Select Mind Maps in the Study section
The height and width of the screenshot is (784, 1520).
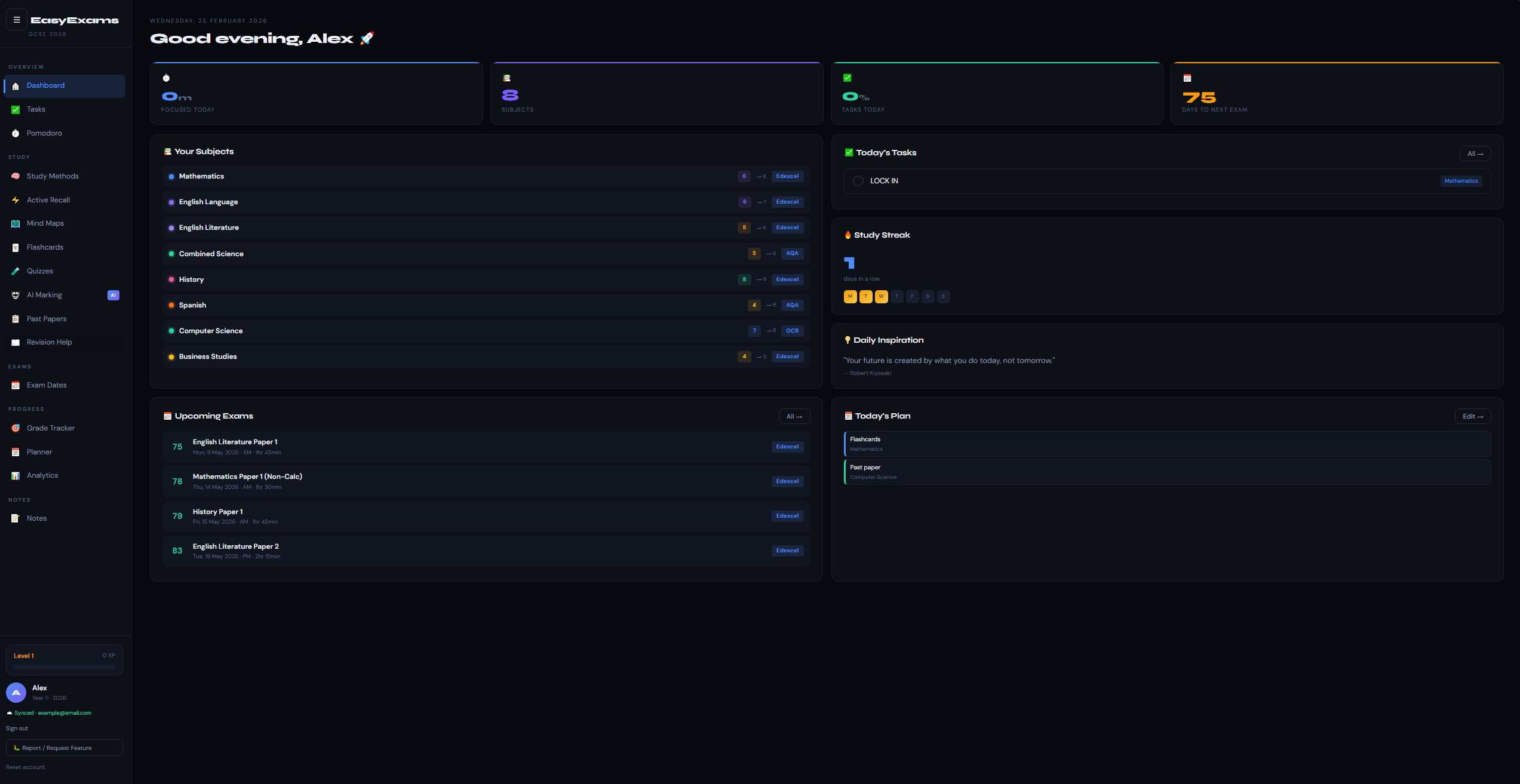pyautogui.click(x=45, y=223)
